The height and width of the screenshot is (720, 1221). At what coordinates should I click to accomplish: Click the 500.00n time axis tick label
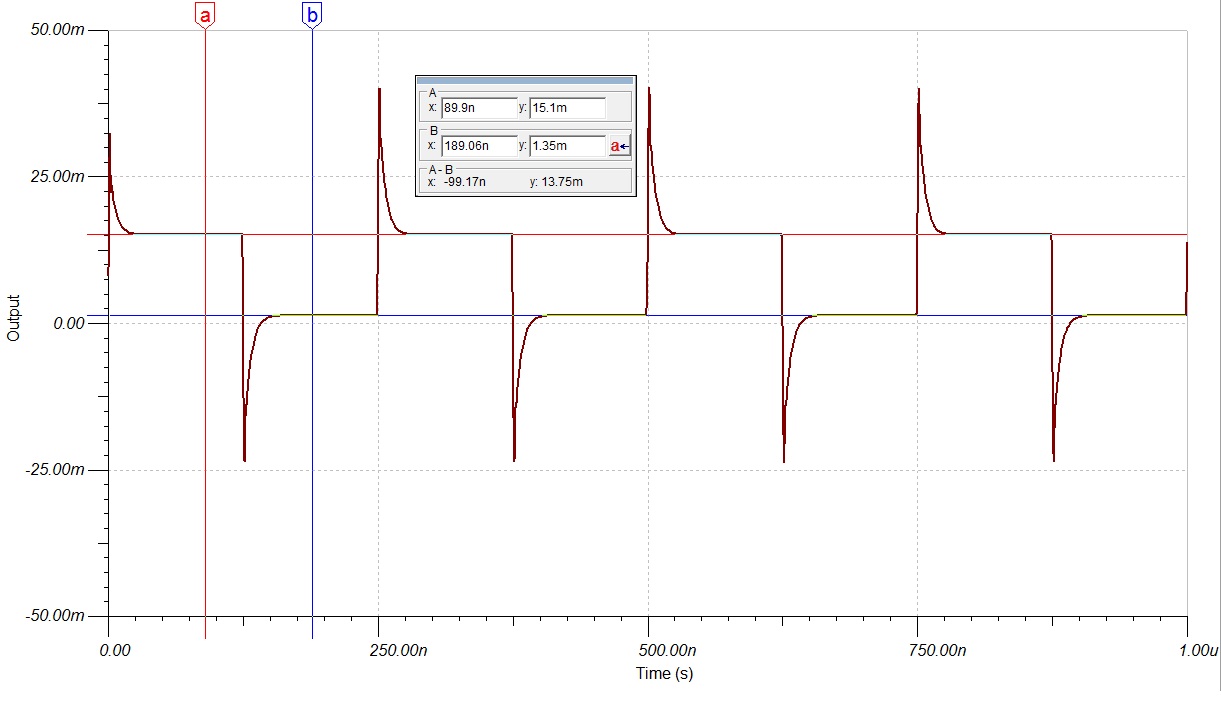point(667,650)
